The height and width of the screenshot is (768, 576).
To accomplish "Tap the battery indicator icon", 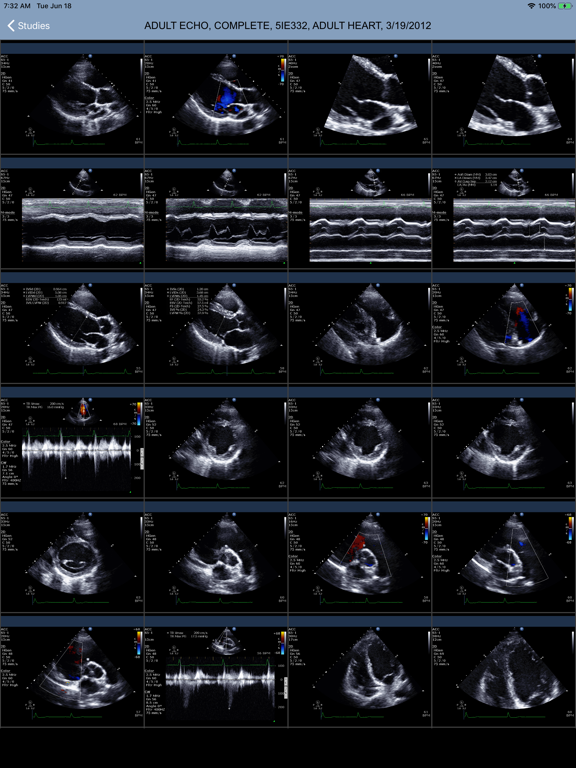I will point(565,6).
